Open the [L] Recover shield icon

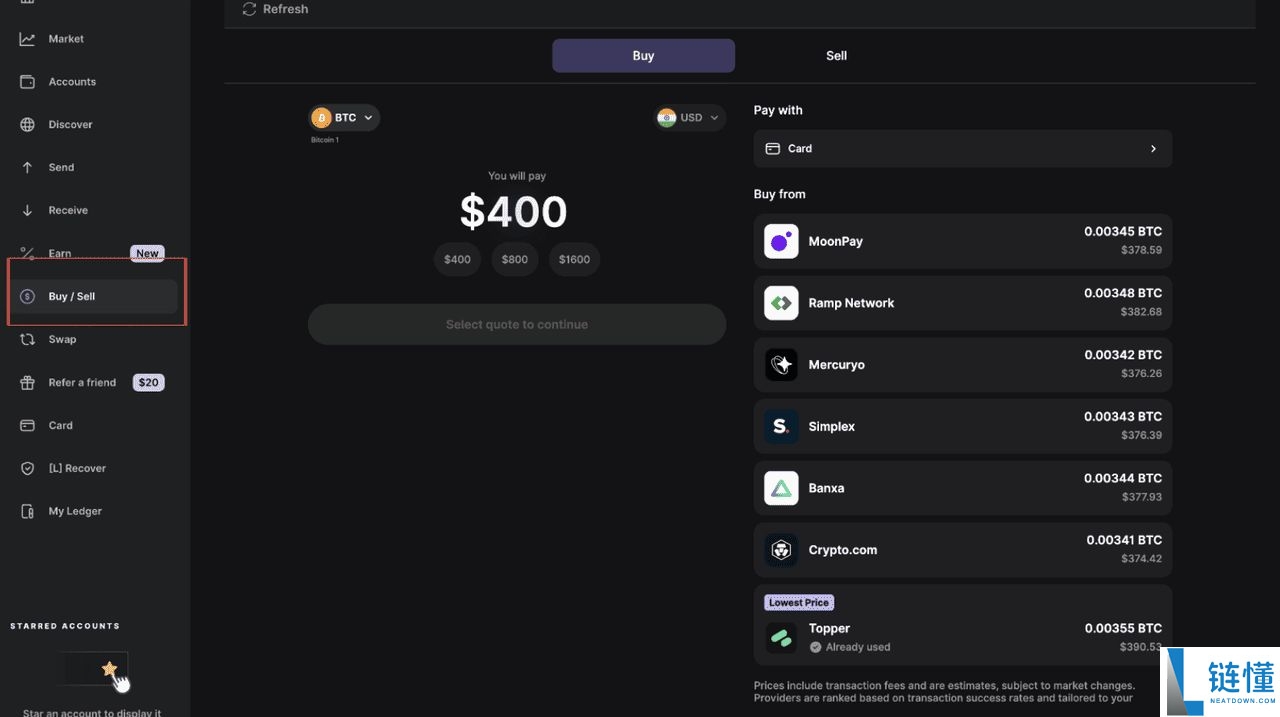28,469
